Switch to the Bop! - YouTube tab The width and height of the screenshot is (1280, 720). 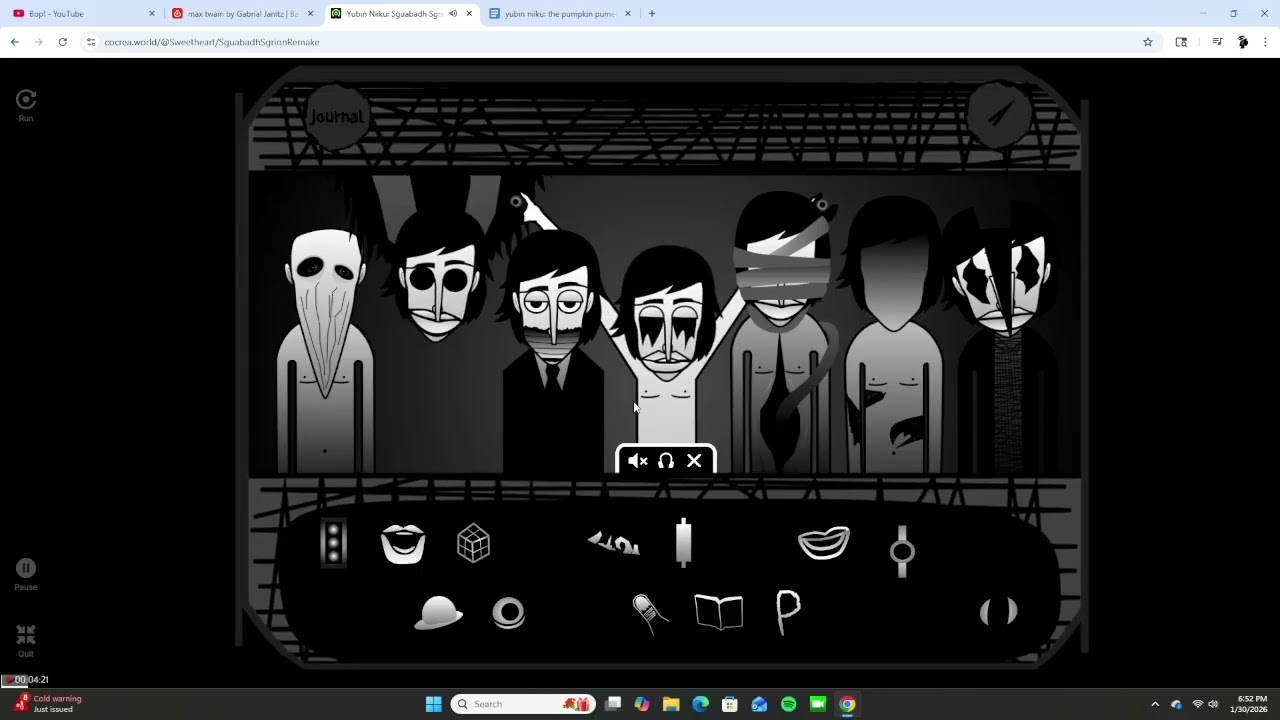tap(82, 14)
